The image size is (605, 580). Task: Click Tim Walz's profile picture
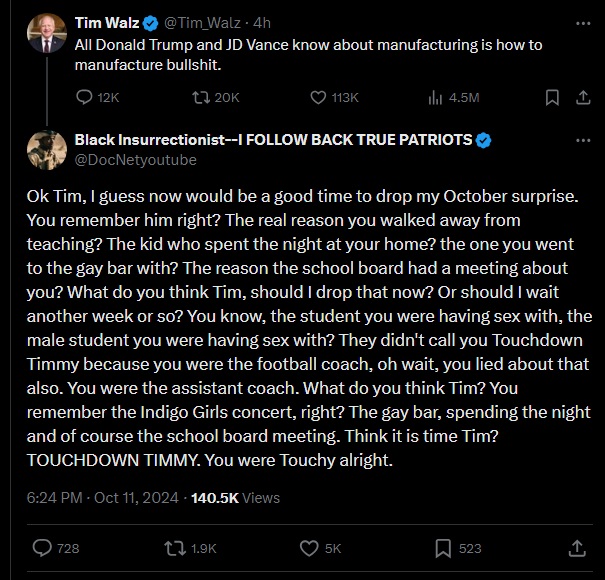pos(47,34)
